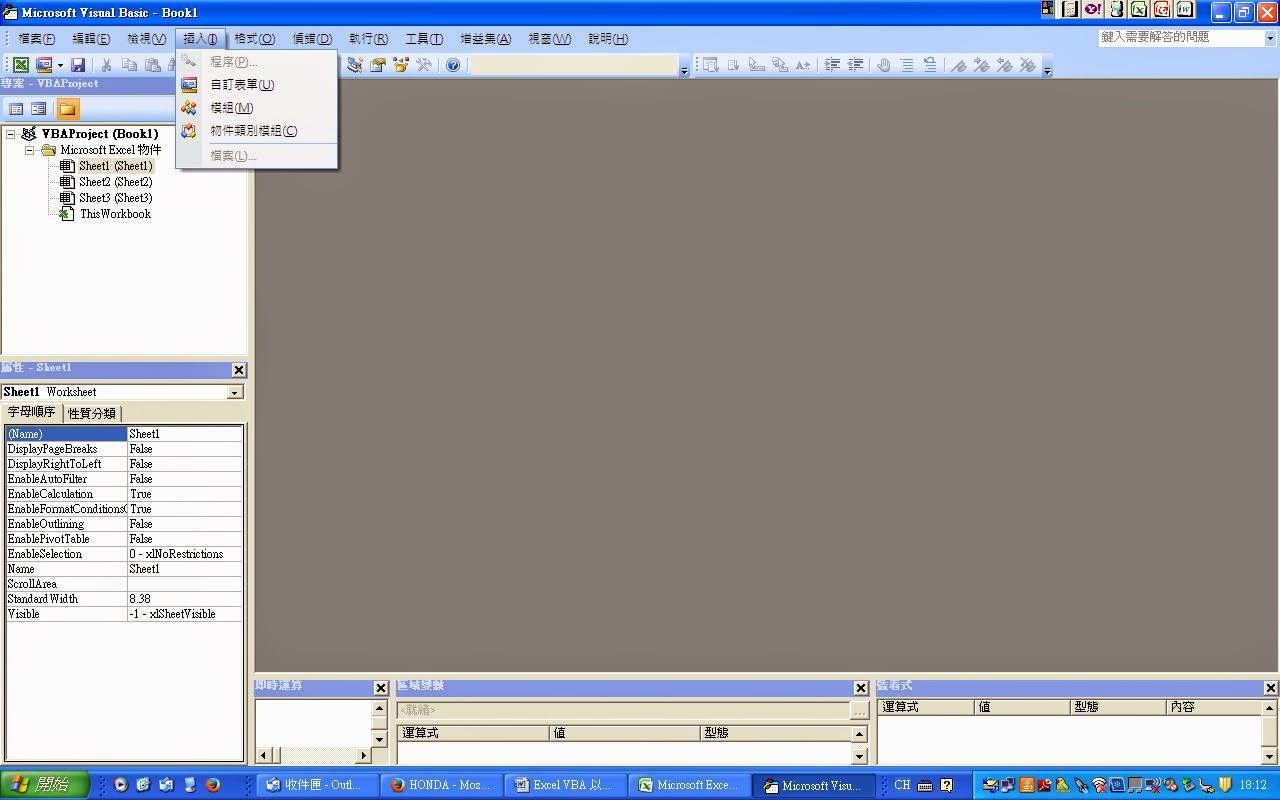
Task: Open the 編輯(E) menu
Action: [91, 39]
